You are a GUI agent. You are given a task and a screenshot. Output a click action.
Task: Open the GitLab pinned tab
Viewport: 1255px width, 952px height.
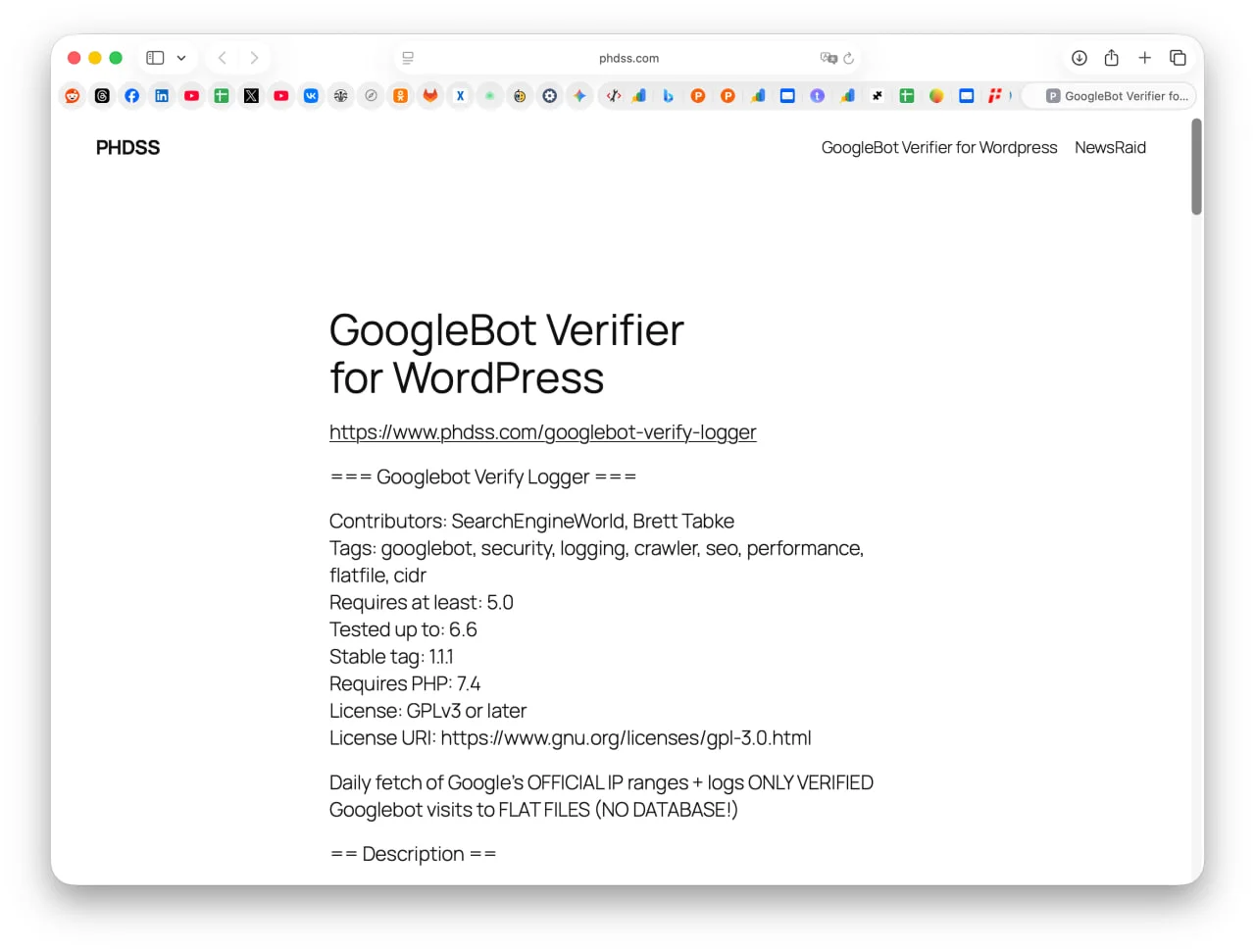[430, 96]
